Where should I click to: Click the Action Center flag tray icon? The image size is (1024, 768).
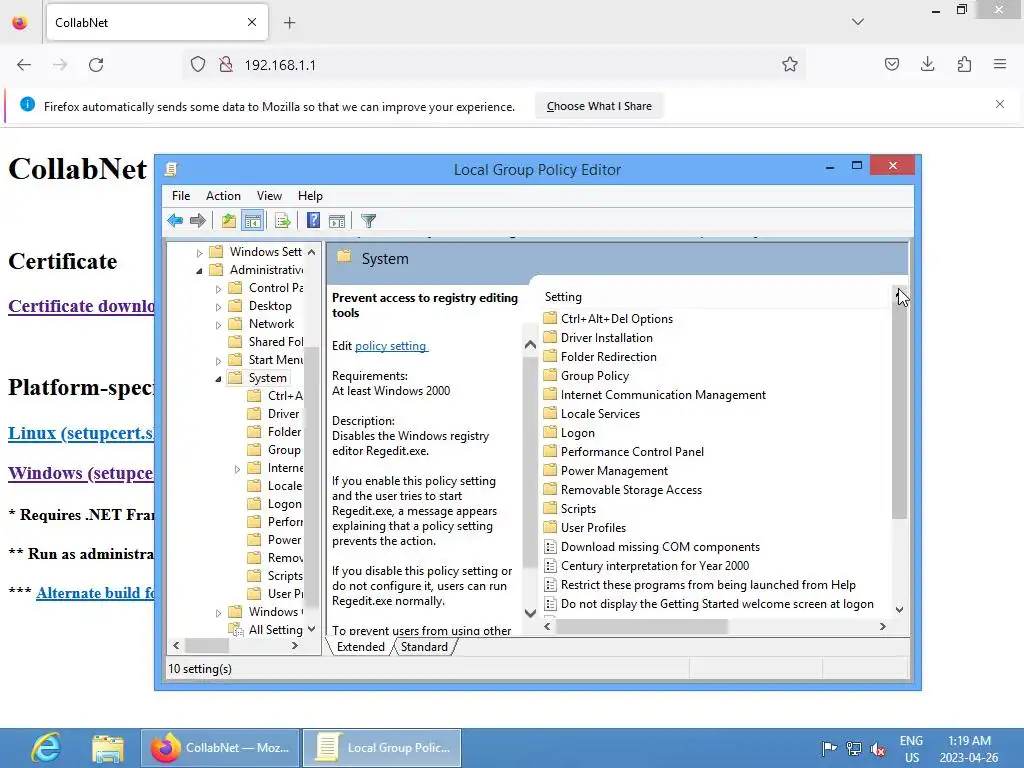(x=829, y=748)
